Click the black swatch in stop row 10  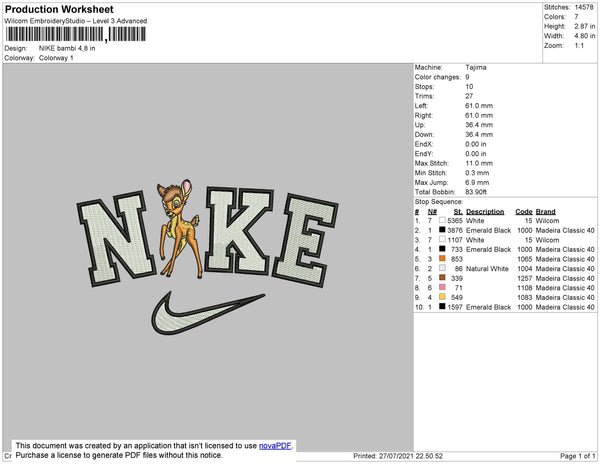(442, 306)
